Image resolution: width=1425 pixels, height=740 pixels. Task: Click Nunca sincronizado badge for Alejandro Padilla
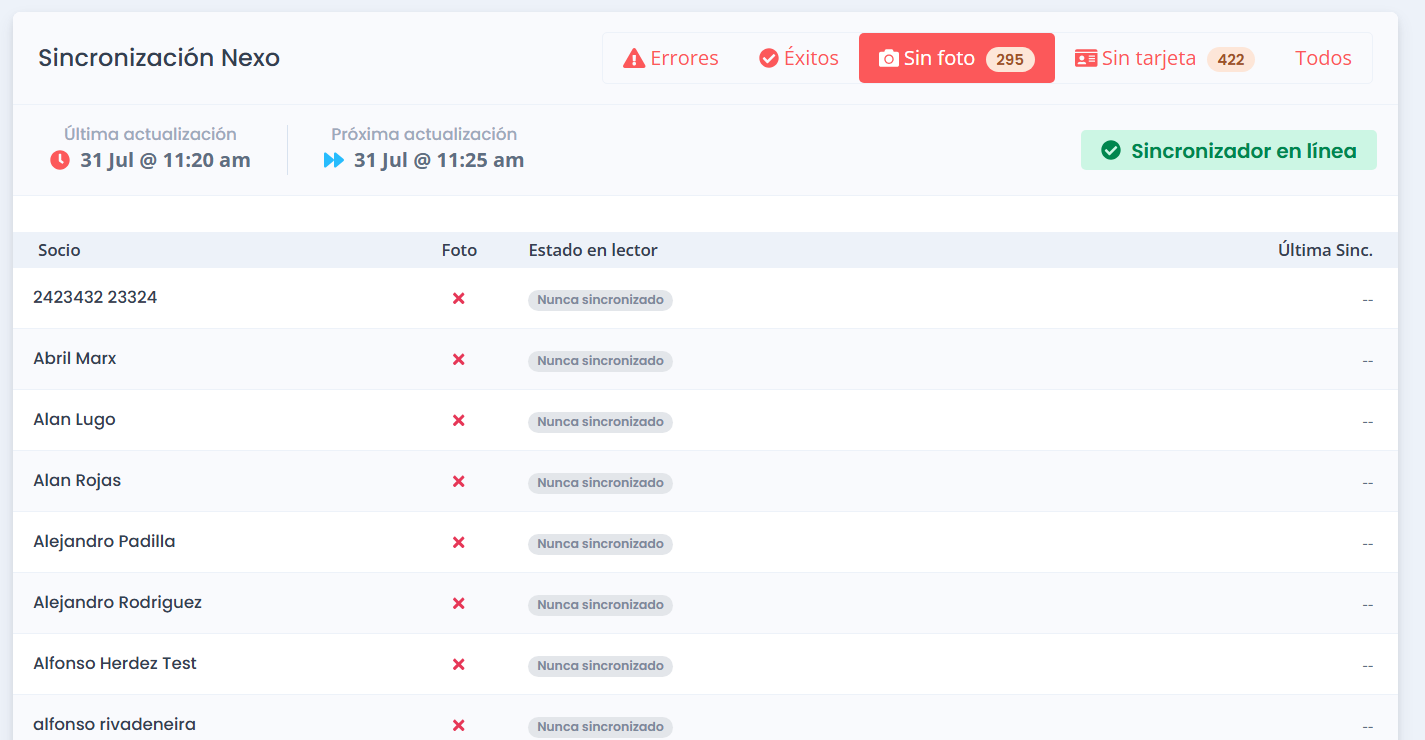(600, 544)
